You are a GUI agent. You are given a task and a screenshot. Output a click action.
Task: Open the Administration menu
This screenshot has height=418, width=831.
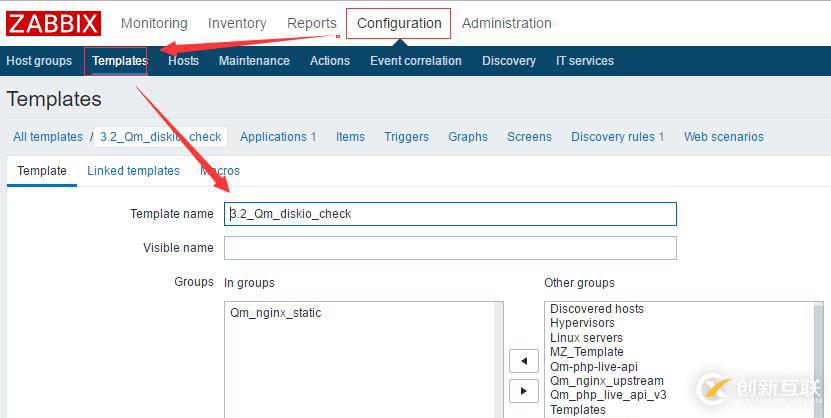507,23
